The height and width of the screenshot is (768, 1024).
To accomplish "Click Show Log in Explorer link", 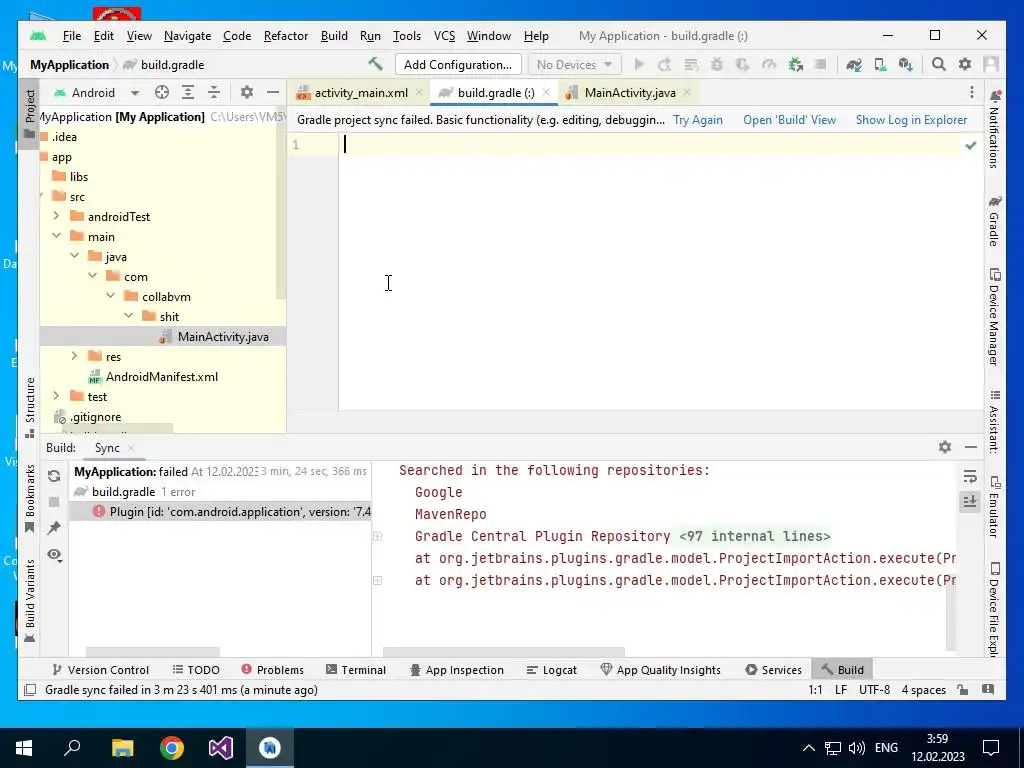I will coord(911,120).
